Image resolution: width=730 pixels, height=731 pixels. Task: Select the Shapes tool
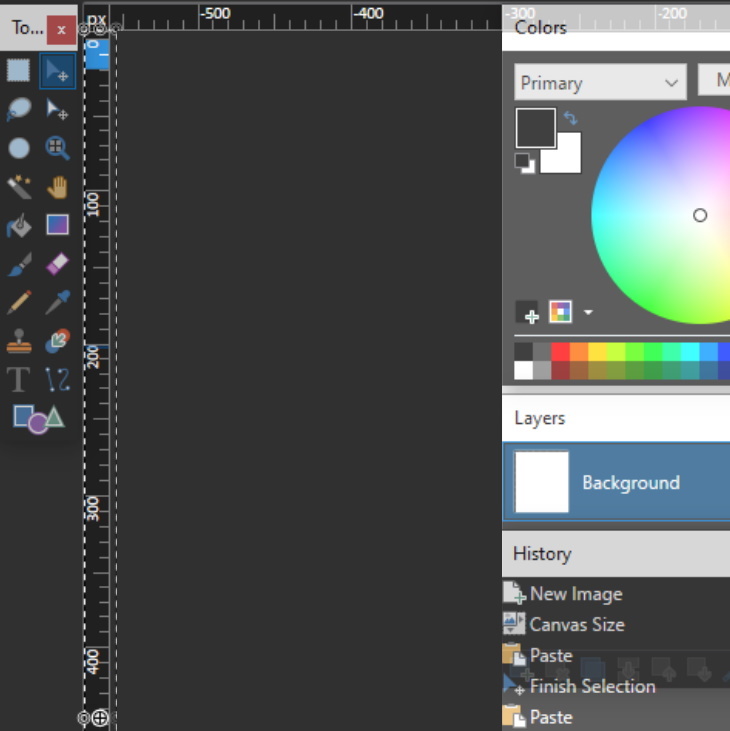click(x=38, y=419)
